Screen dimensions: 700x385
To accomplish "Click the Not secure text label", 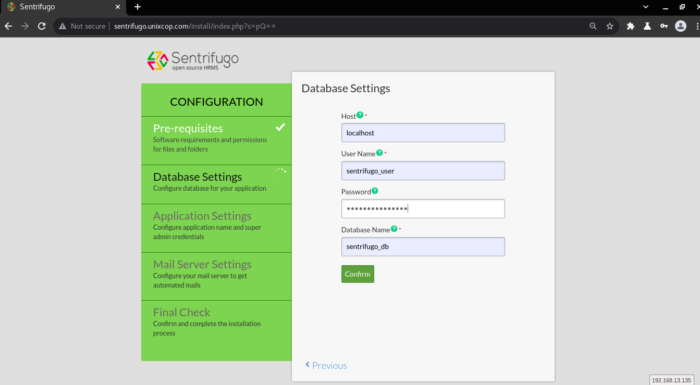I will 88,26.
